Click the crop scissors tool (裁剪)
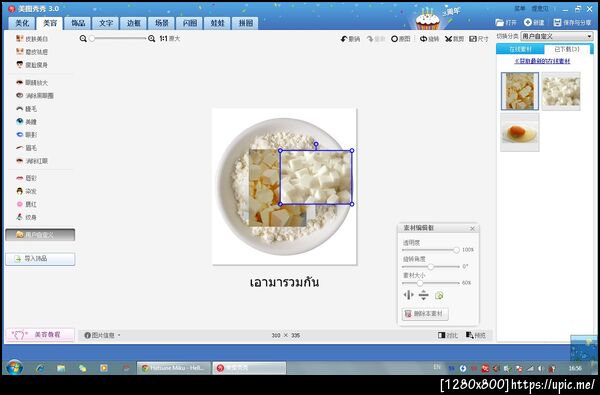600x395 pixels. click(454, 39)
